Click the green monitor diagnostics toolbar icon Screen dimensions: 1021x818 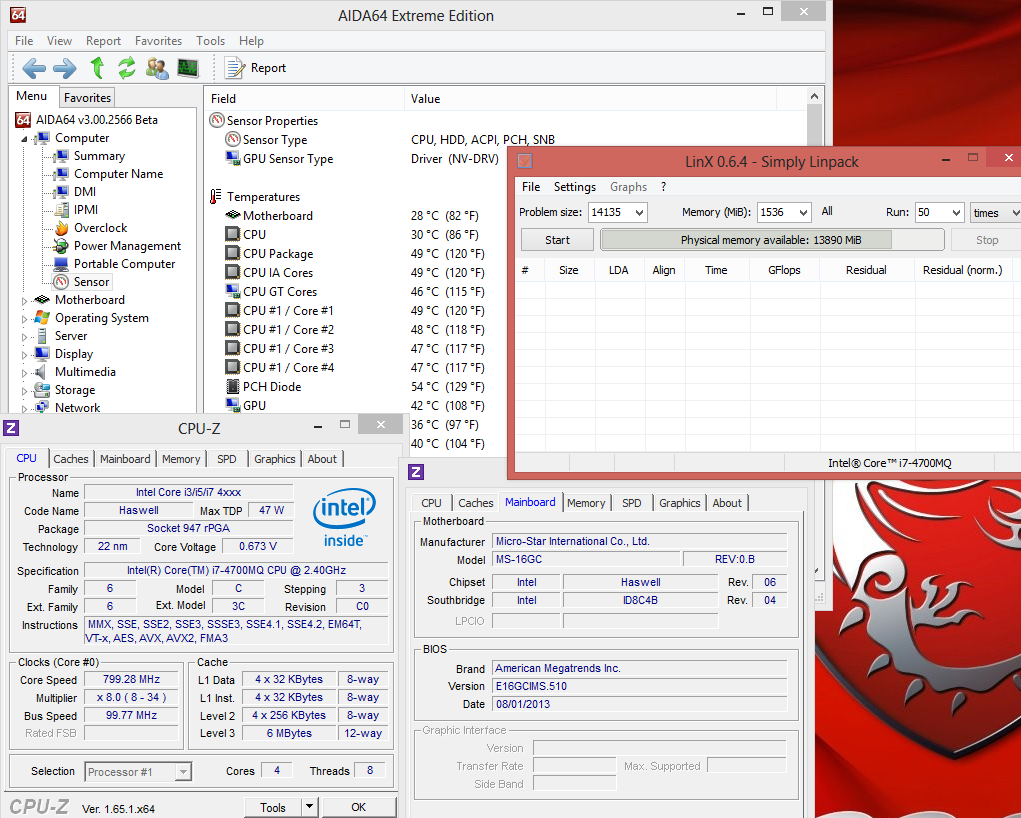pyautogui.click(x=188, y=68)
